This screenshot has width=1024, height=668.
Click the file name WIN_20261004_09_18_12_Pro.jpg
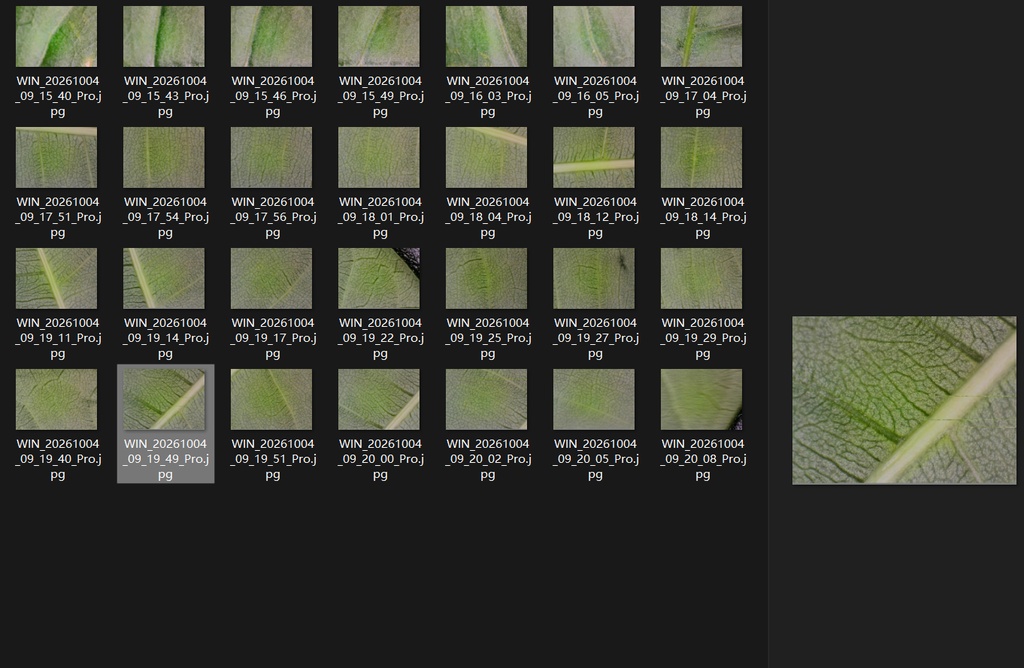(595, 217)
